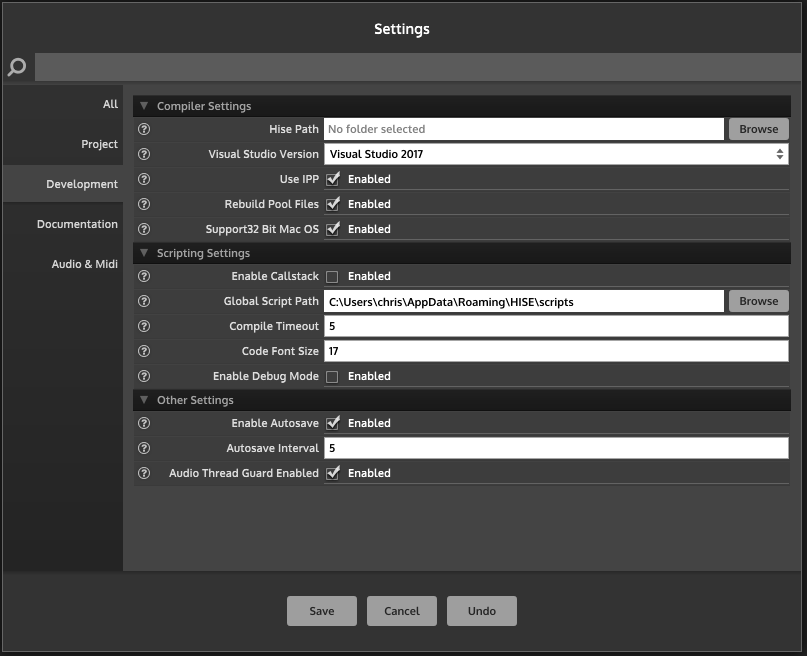Open help for Compile Timeout
This screenshot has width=807, height=656.
tap(144, 326)
